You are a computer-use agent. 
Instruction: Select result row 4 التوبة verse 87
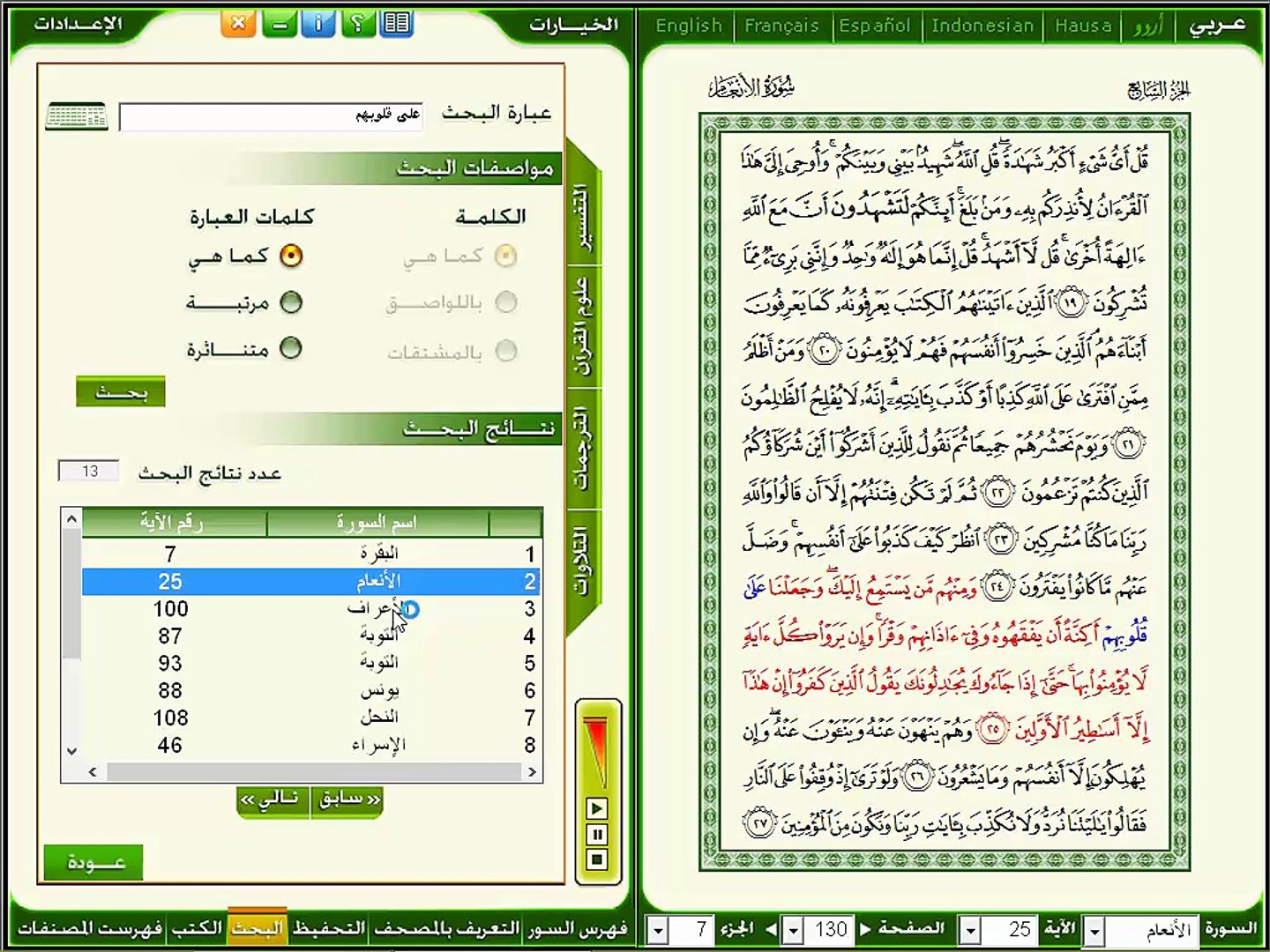(x=310, y=636)
